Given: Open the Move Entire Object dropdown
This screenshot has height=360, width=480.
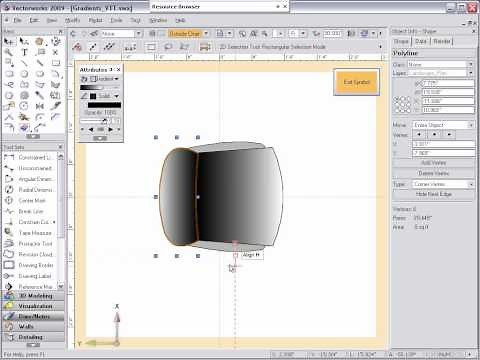Looking at the screenshot, I should coord(443,125).
